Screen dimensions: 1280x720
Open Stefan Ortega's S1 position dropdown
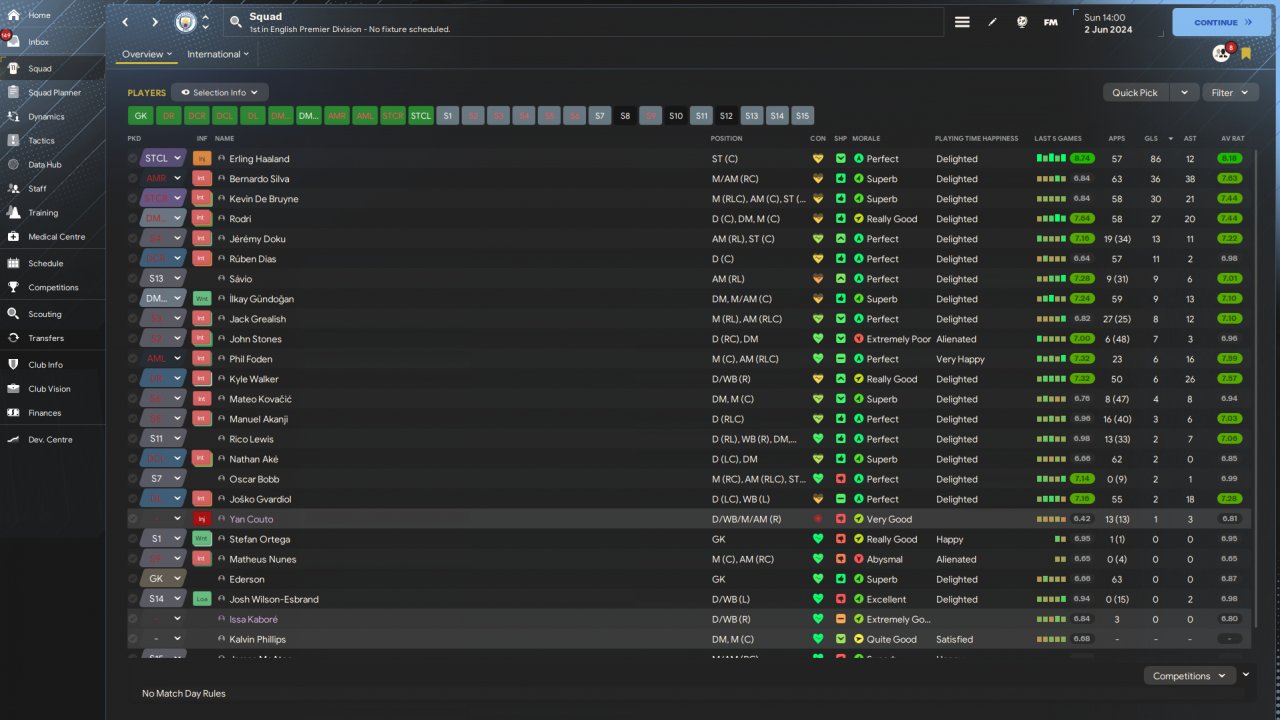(164, 538)
